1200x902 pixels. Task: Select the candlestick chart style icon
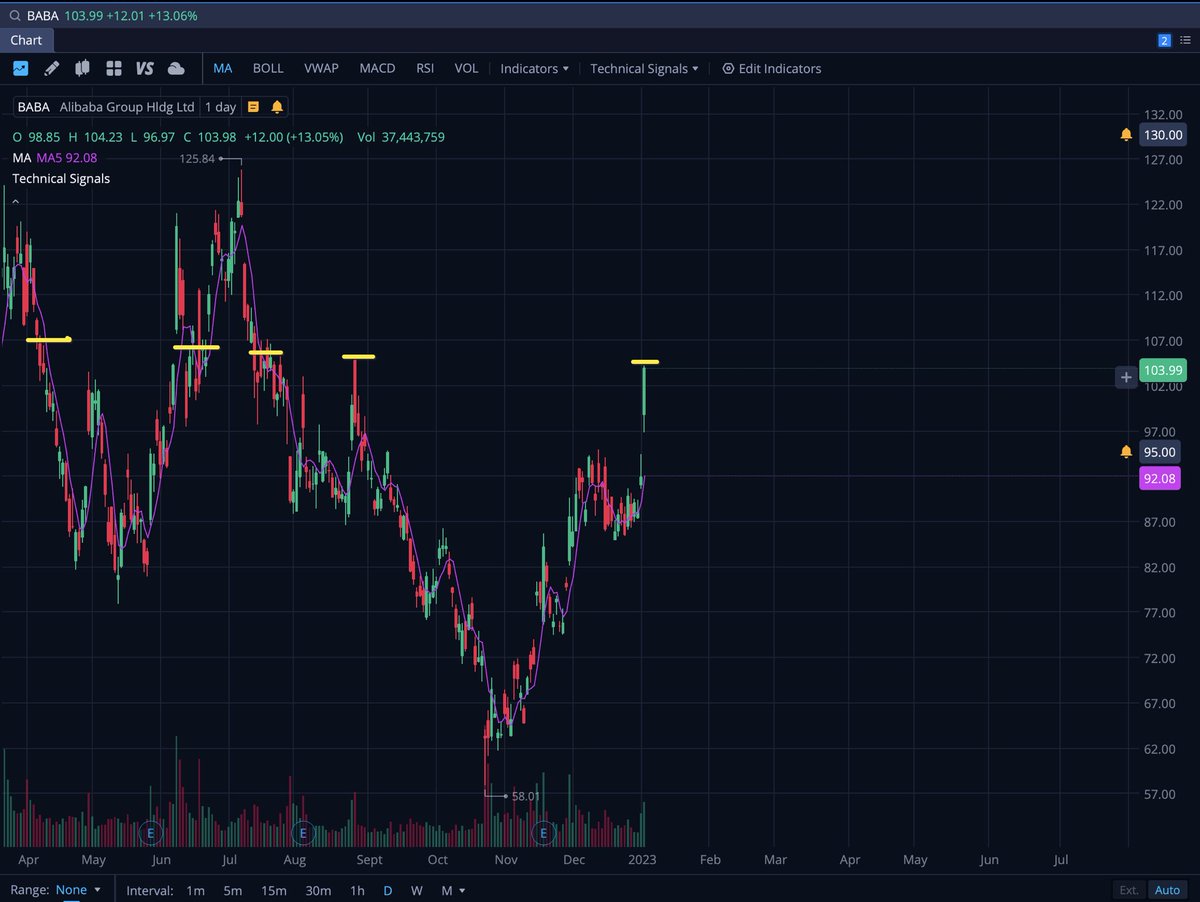[x=83, y=68]
